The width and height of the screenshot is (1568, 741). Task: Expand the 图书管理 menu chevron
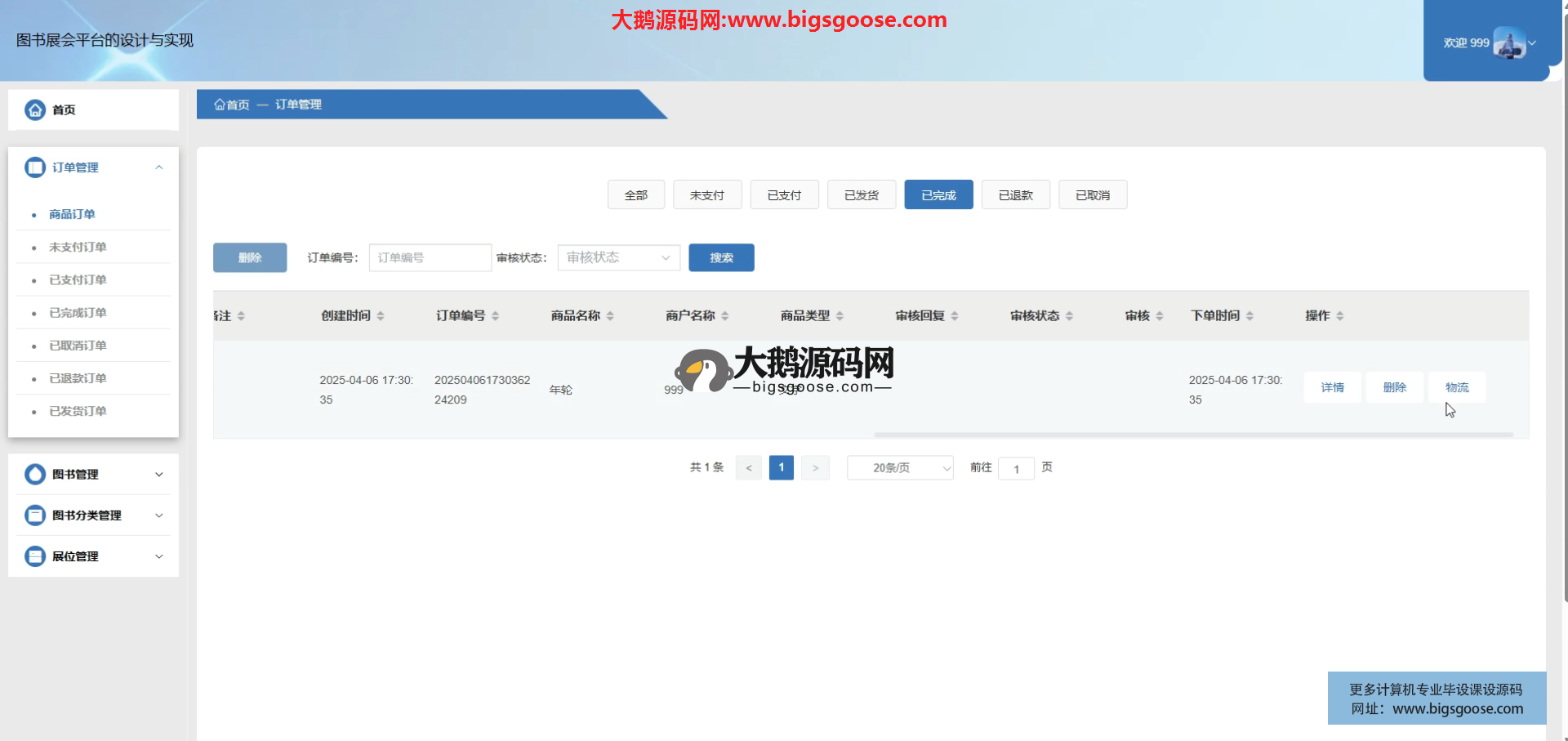pos(159,475)
